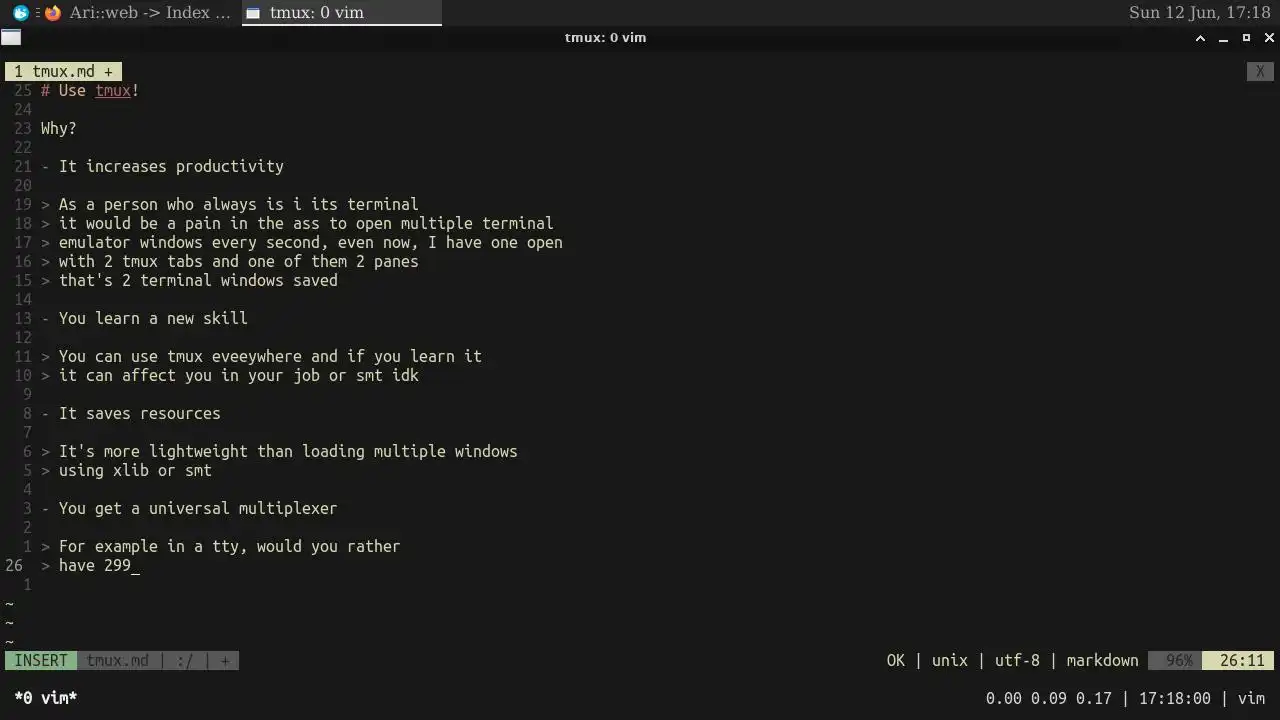Click line 'it would be a pain in the ass'
Viewport: 1280px width, 720px height.
305,224
